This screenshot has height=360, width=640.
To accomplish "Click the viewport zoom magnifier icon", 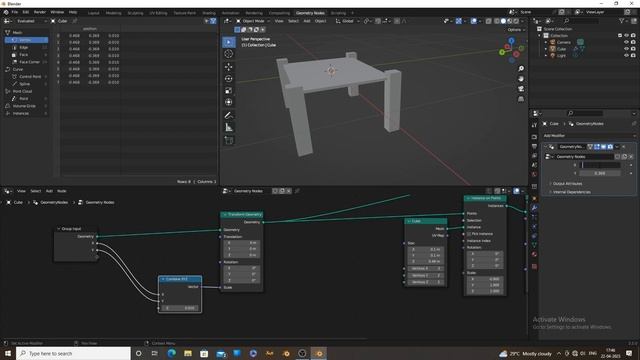I will (521, 69).
